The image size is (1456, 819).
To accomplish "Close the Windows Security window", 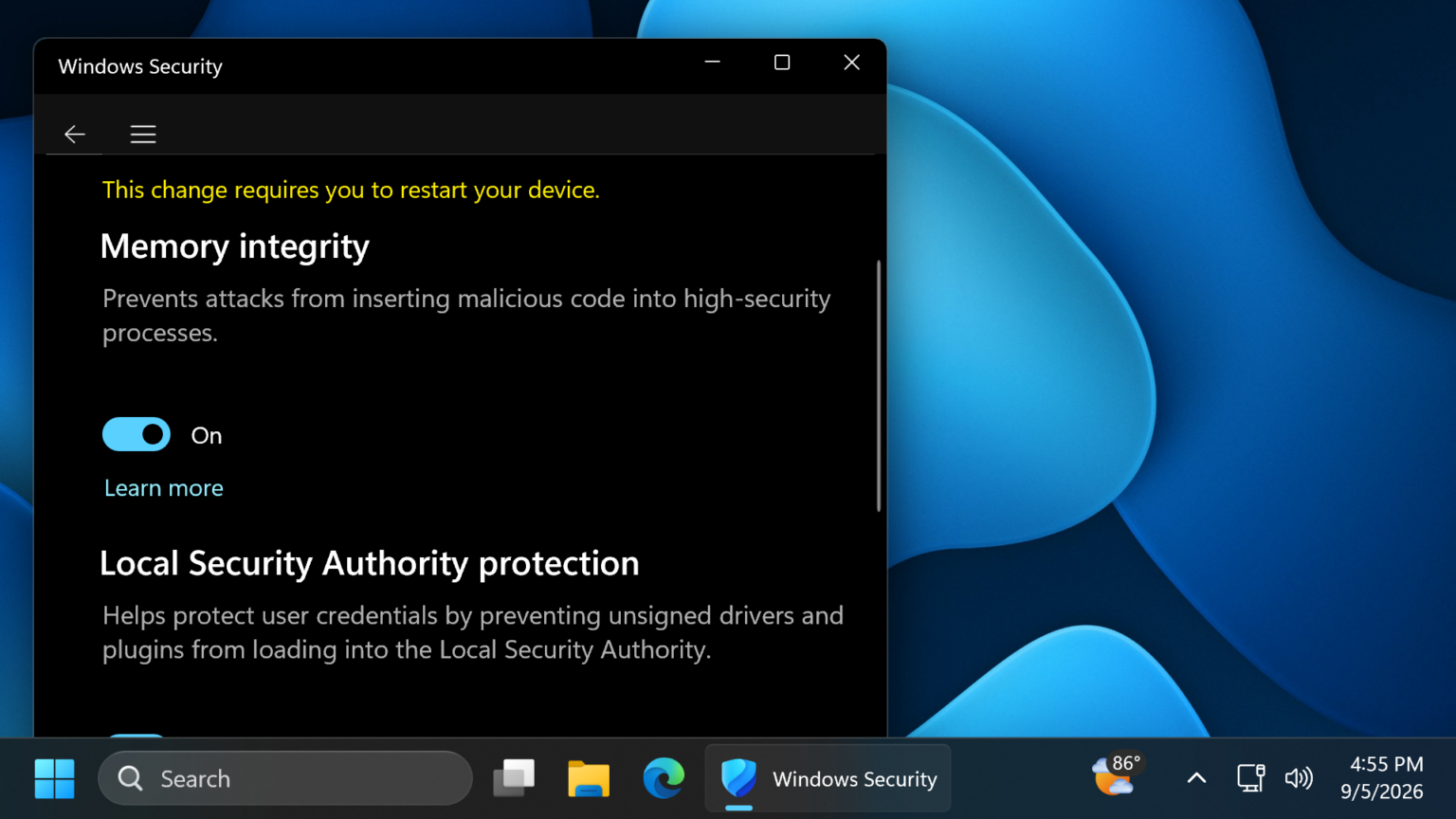I will point(851,63).
